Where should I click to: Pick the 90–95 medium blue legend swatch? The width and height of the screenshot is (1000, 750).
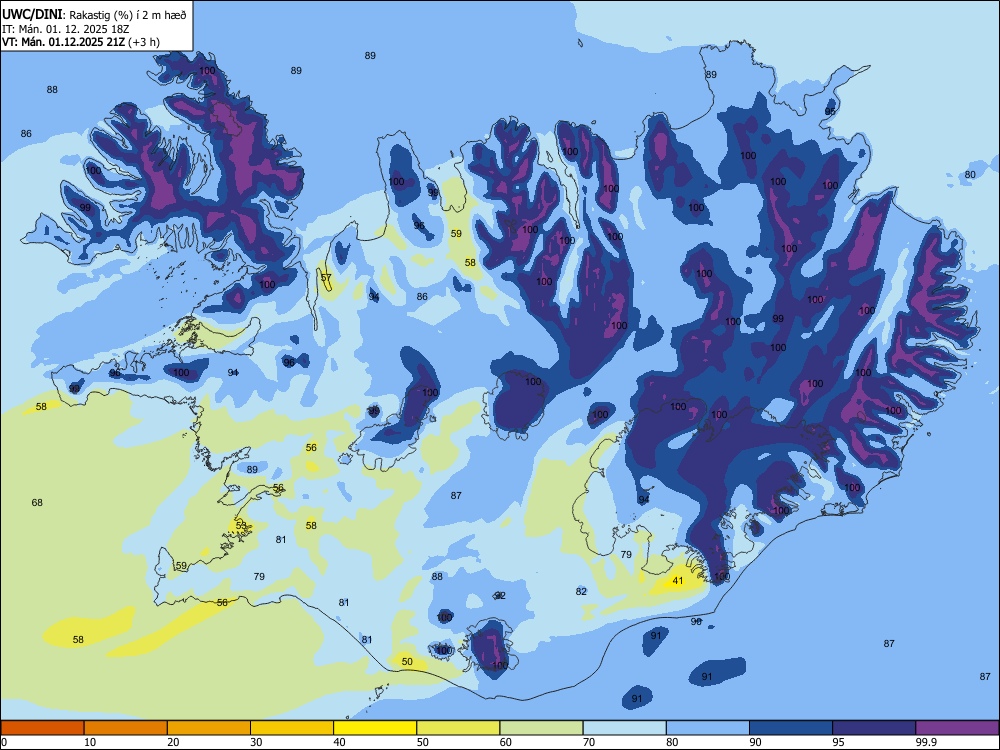tap(791, 728)
